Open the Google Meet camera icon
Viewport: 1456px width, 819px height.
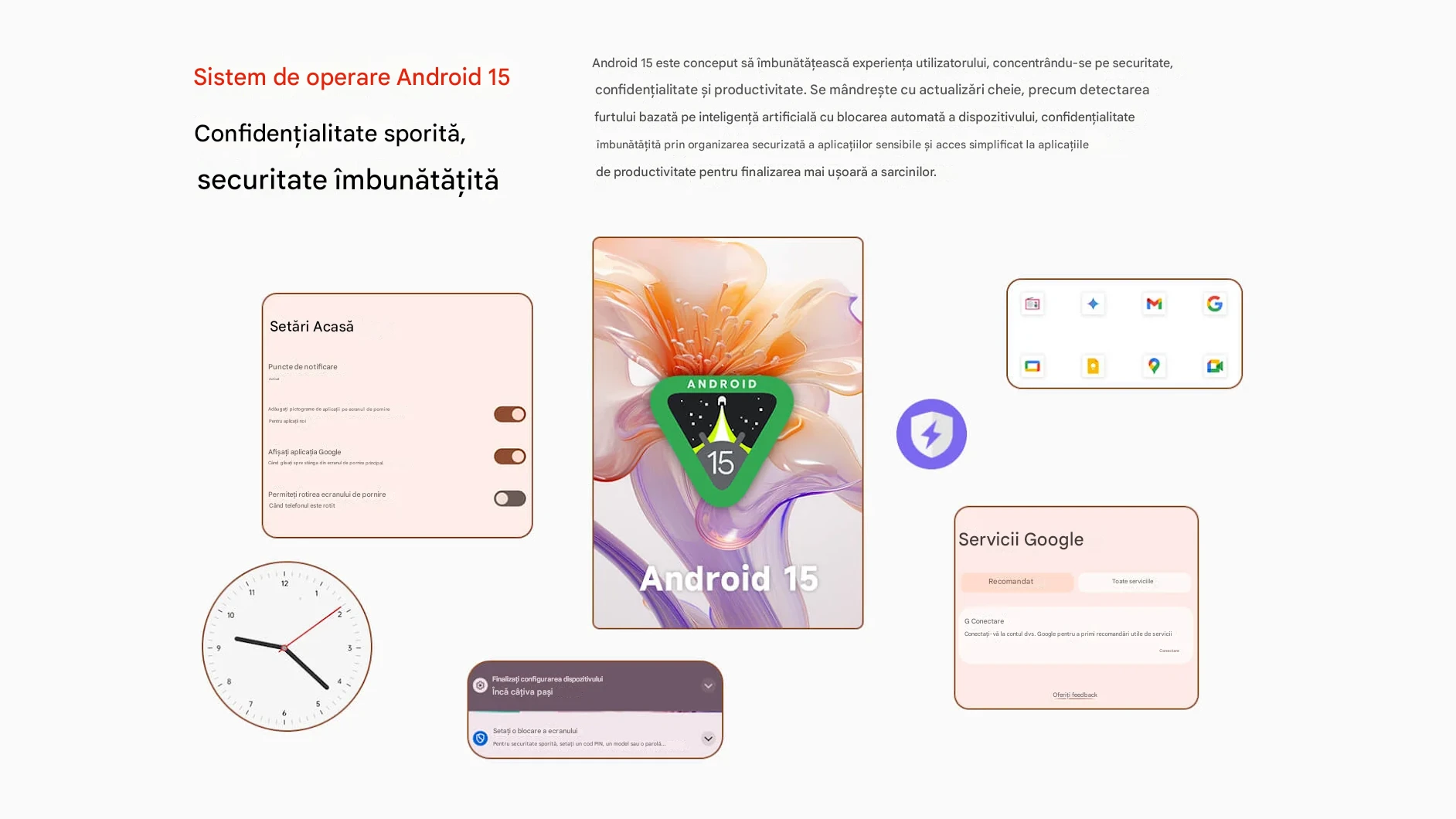click(x=1214, y=366)
